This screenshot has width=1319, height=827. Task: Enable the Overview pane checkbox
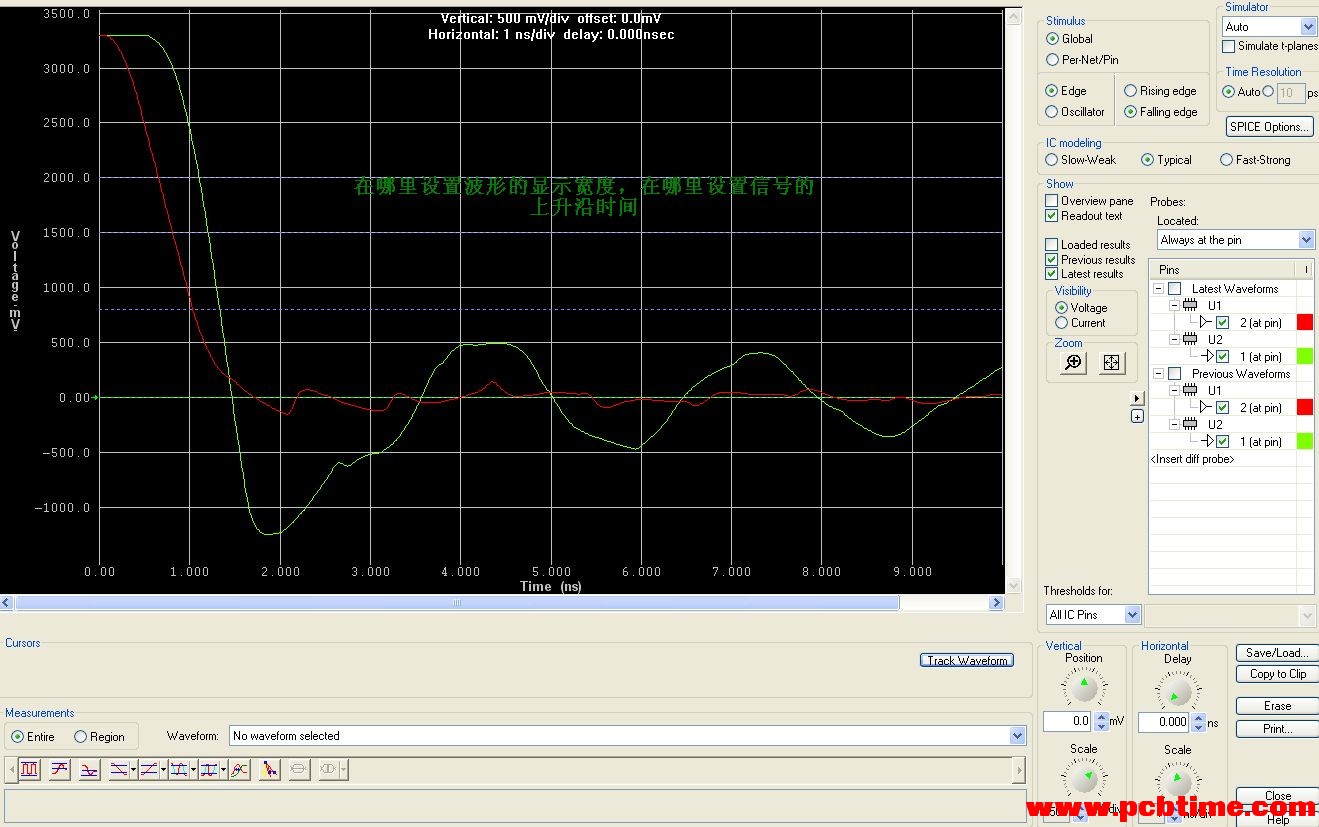[1051, 201]
